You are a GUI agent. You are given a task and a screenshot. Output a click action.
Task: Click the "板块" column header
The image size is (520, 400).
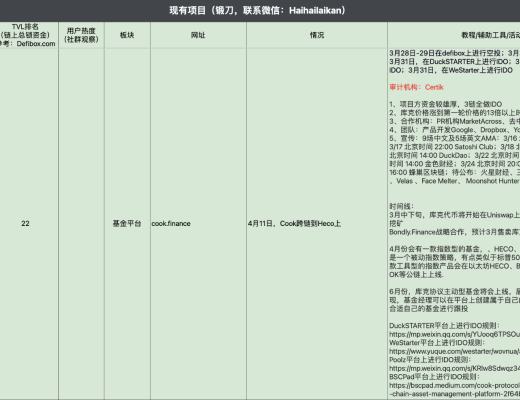point(127,35)
